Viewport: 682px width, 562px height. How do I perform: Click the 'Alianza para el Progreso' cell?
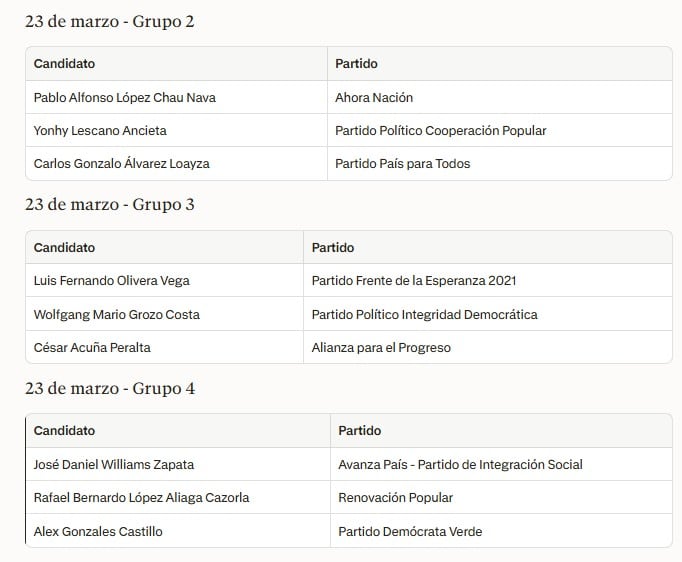click(488, 347)
